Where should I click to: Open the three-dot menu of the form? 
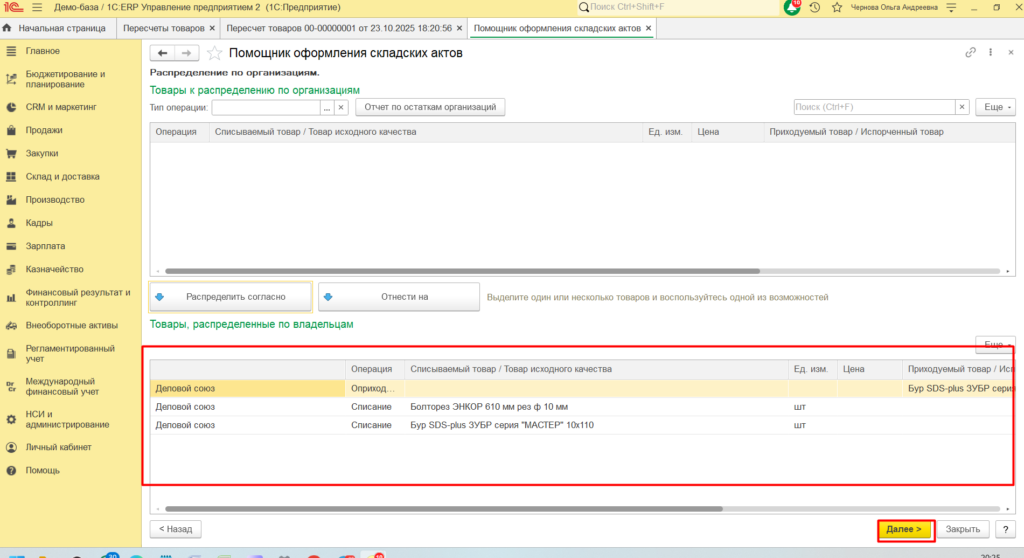[991, 52]
